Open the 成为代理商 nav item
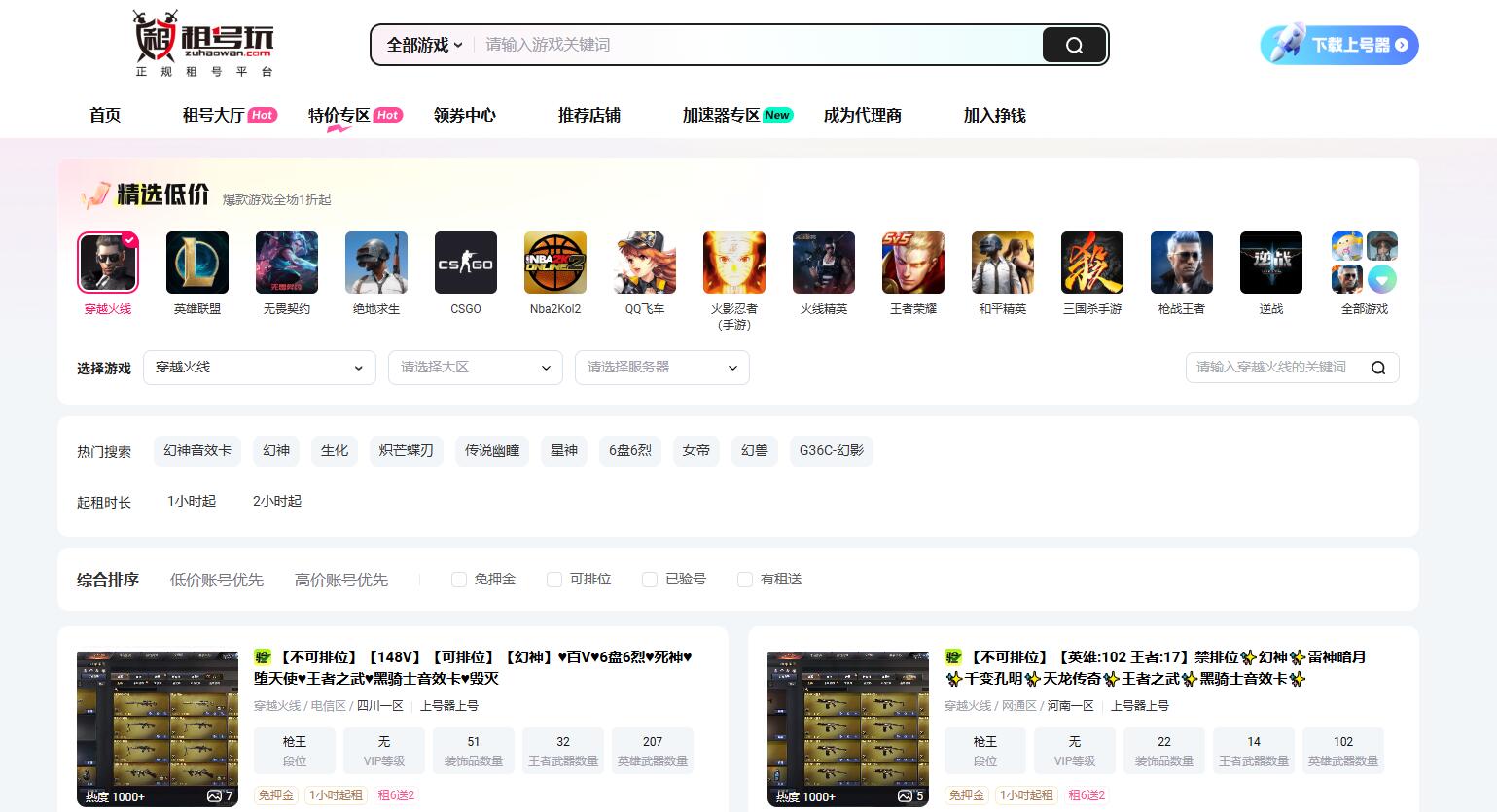The image size is (1497, 812). pyautogui.click(x=863, y=115)
